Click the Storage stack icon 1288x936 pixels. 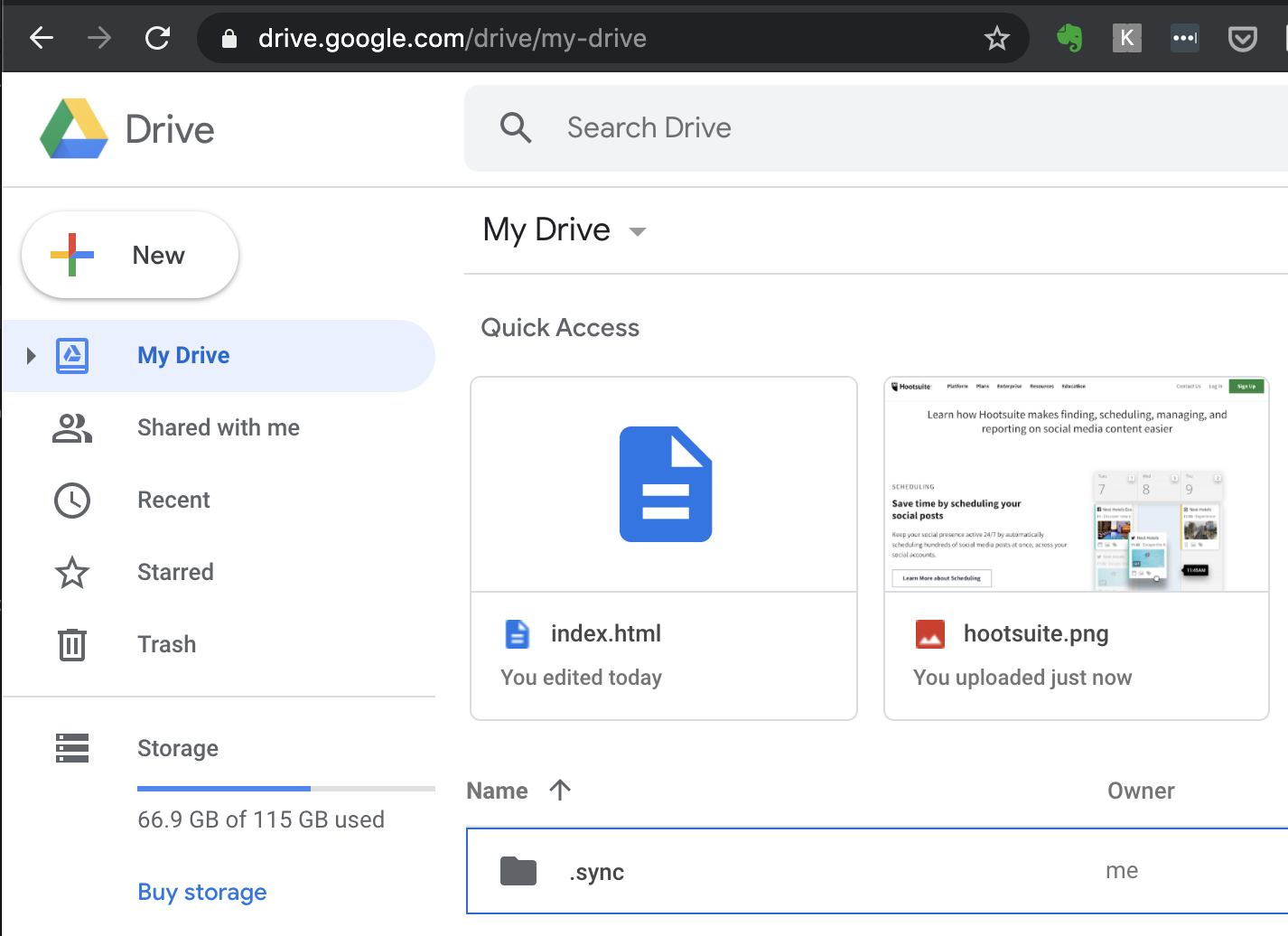tap(72, 748)
